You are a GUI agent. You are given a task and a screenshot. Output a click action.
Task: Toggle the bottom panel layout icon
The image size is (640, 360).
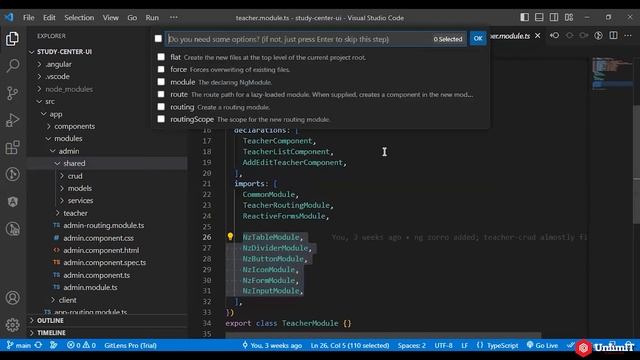(539, 18)
